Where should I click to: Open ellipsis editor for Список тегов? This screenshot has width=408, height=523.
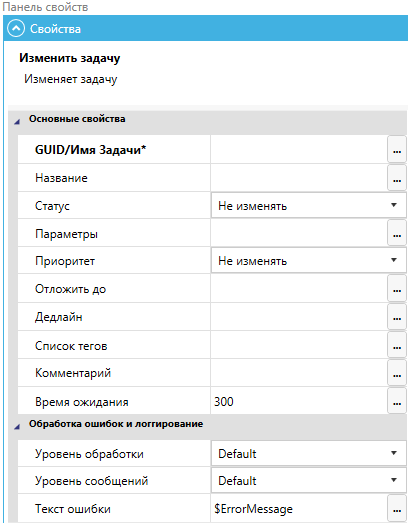[x=397, y=345]
